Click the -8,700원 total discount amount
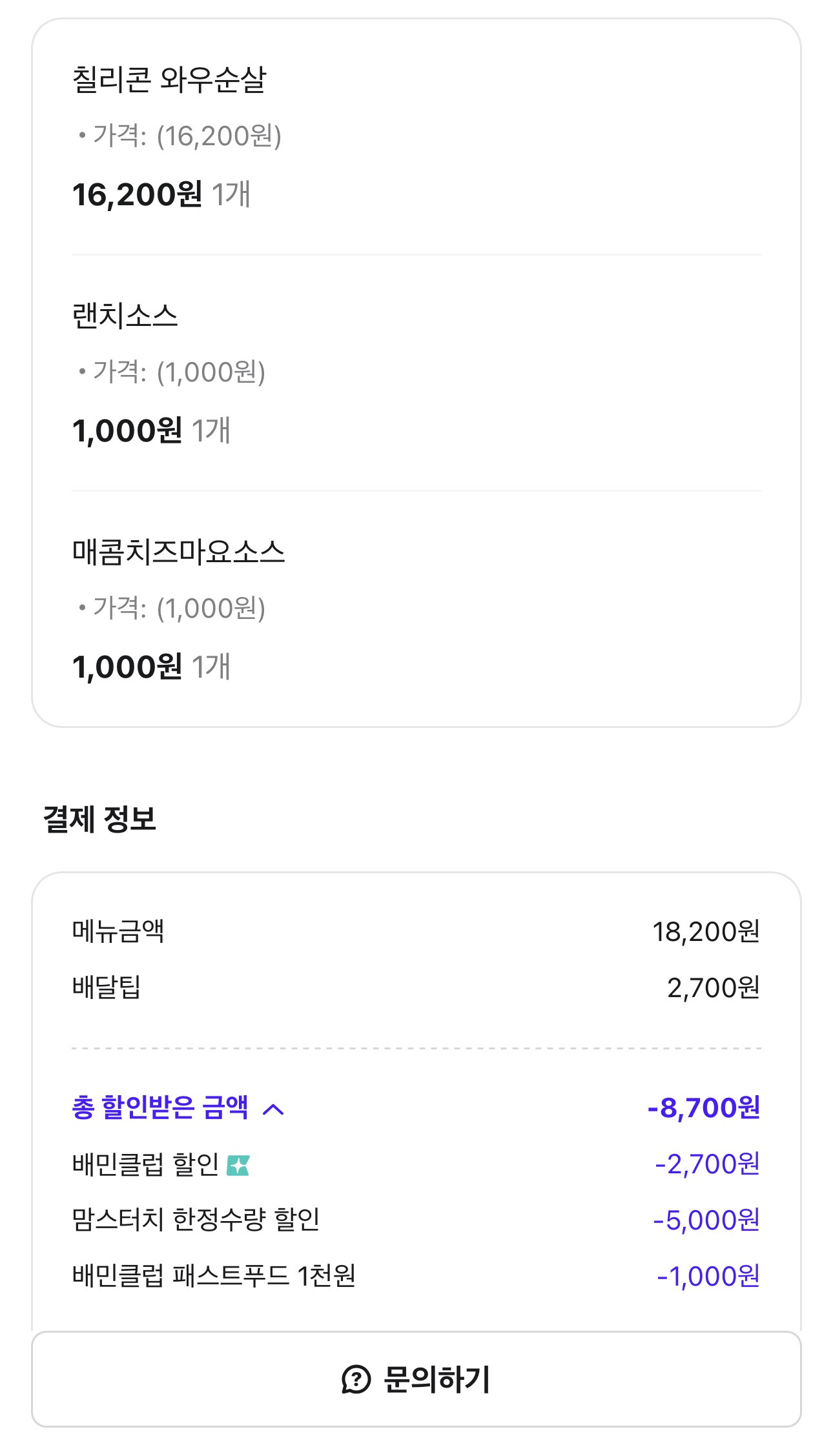Image resolution: width=833 pixels, height=1456 pixels. (703, 1108)
